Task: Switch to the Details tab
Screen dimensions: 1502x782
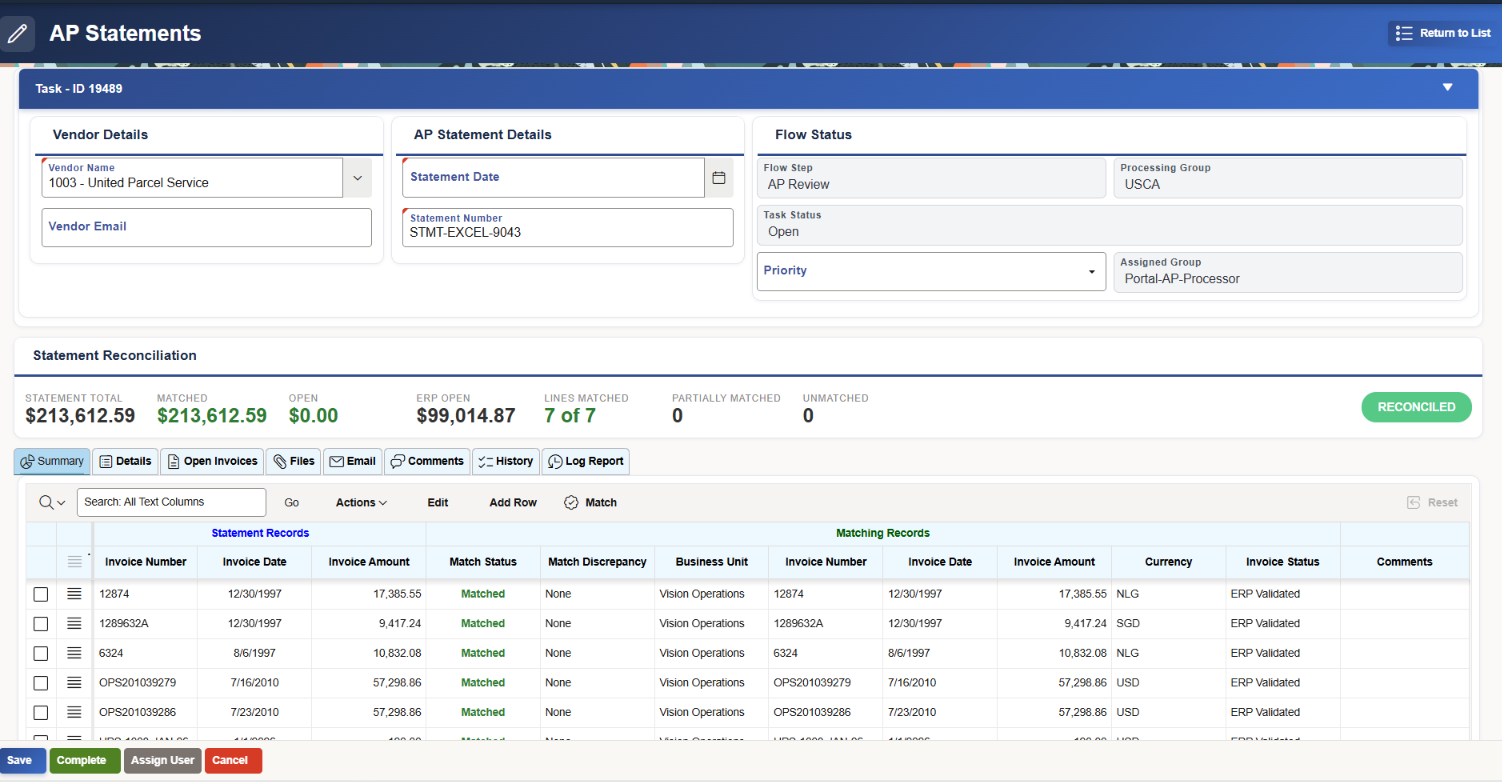Action: (125, 461)
